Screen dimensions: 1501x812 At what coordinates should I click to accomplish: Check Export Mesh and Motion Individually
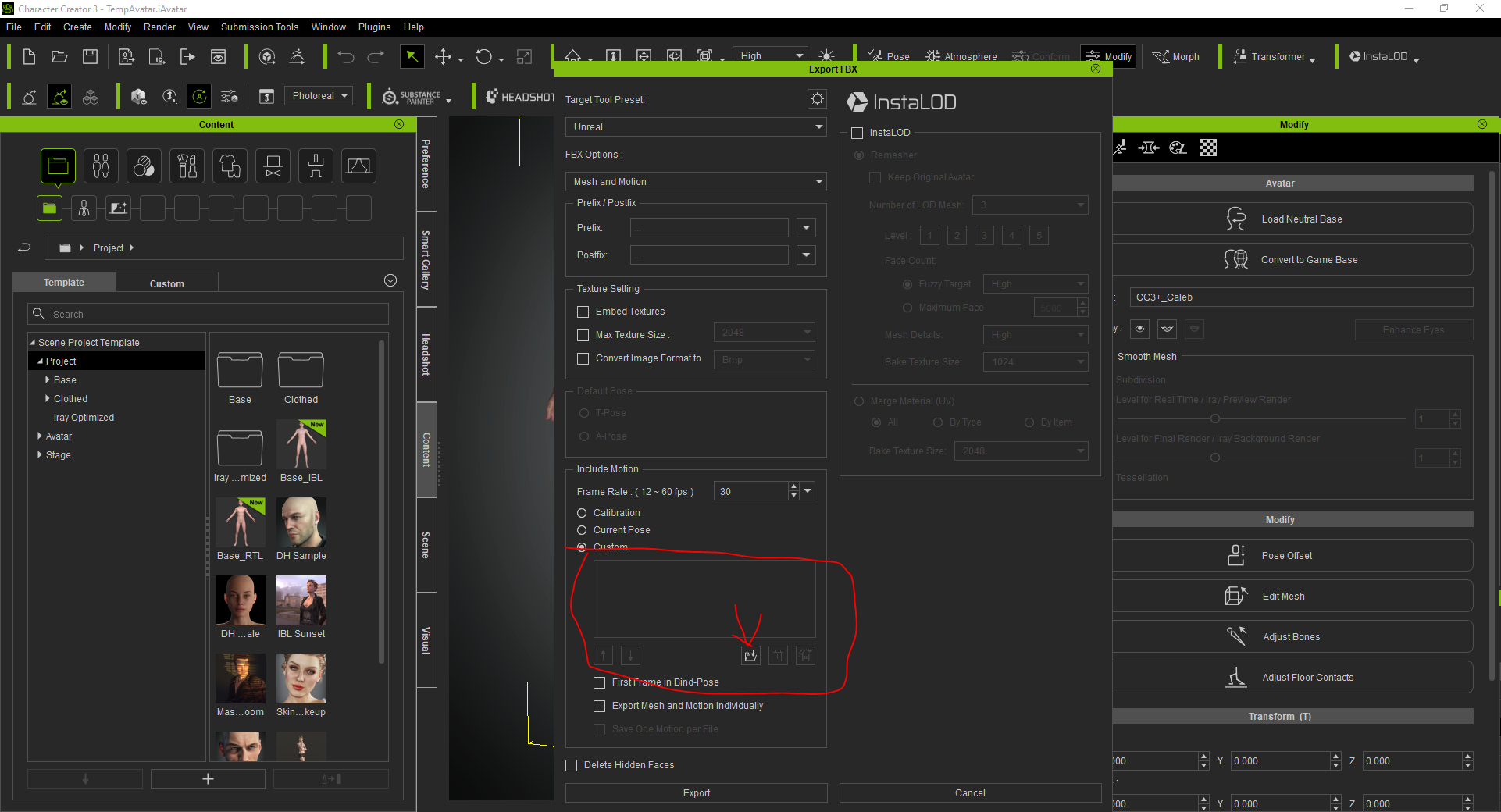(x=600, y=706)
